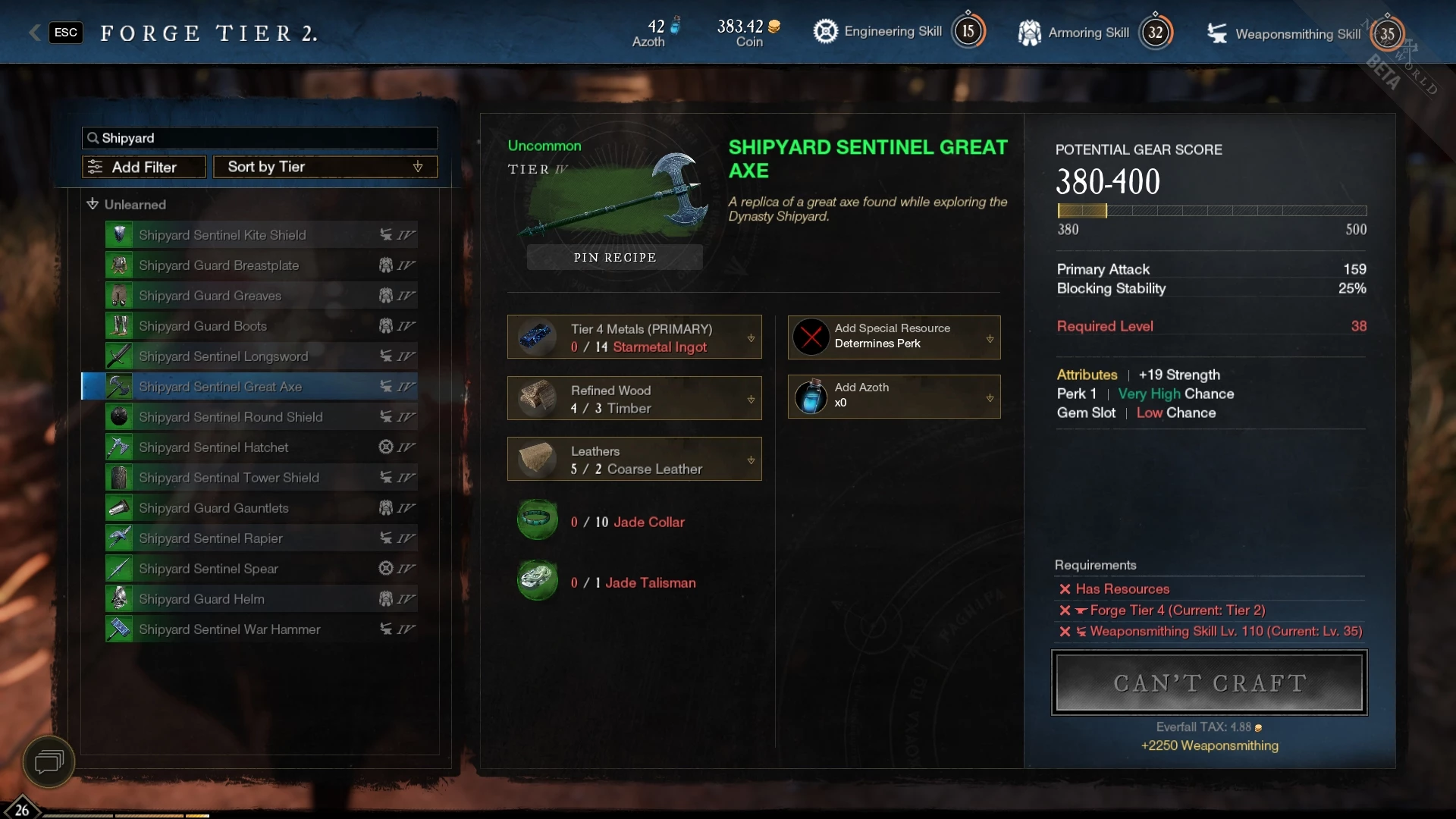
Task: Click the Starmetal Ingot resource icon
Action: (x=538, y=337)
